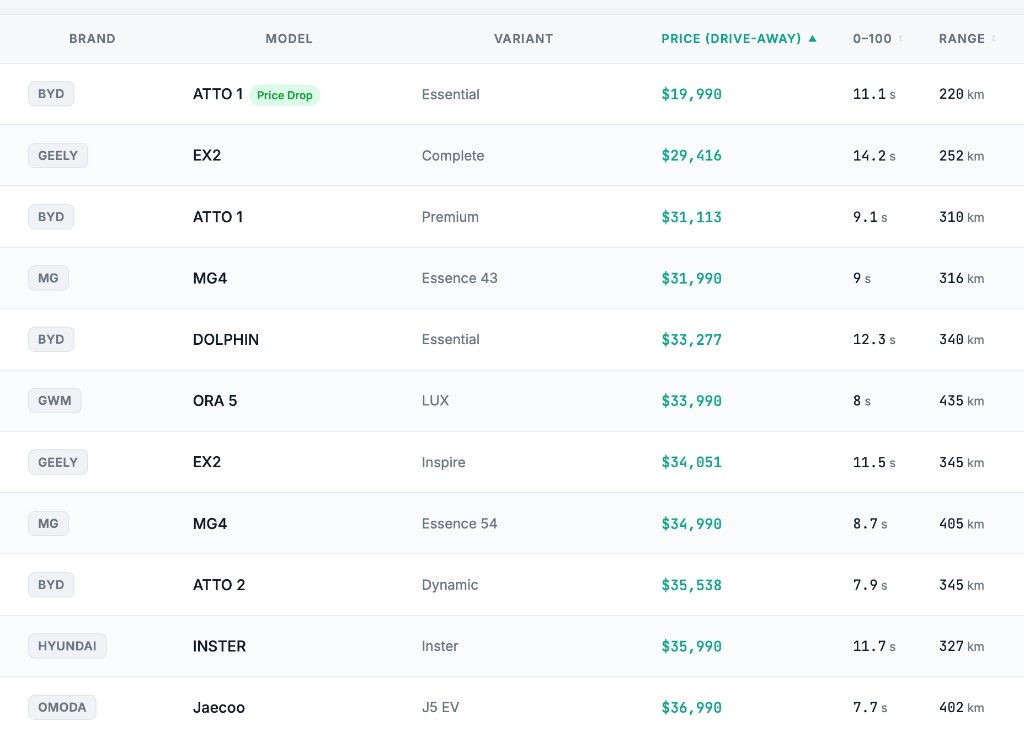Select the ATTO 1 model in the Premium row
This screenshot has width=1024, height=737.
click(218, 217)
